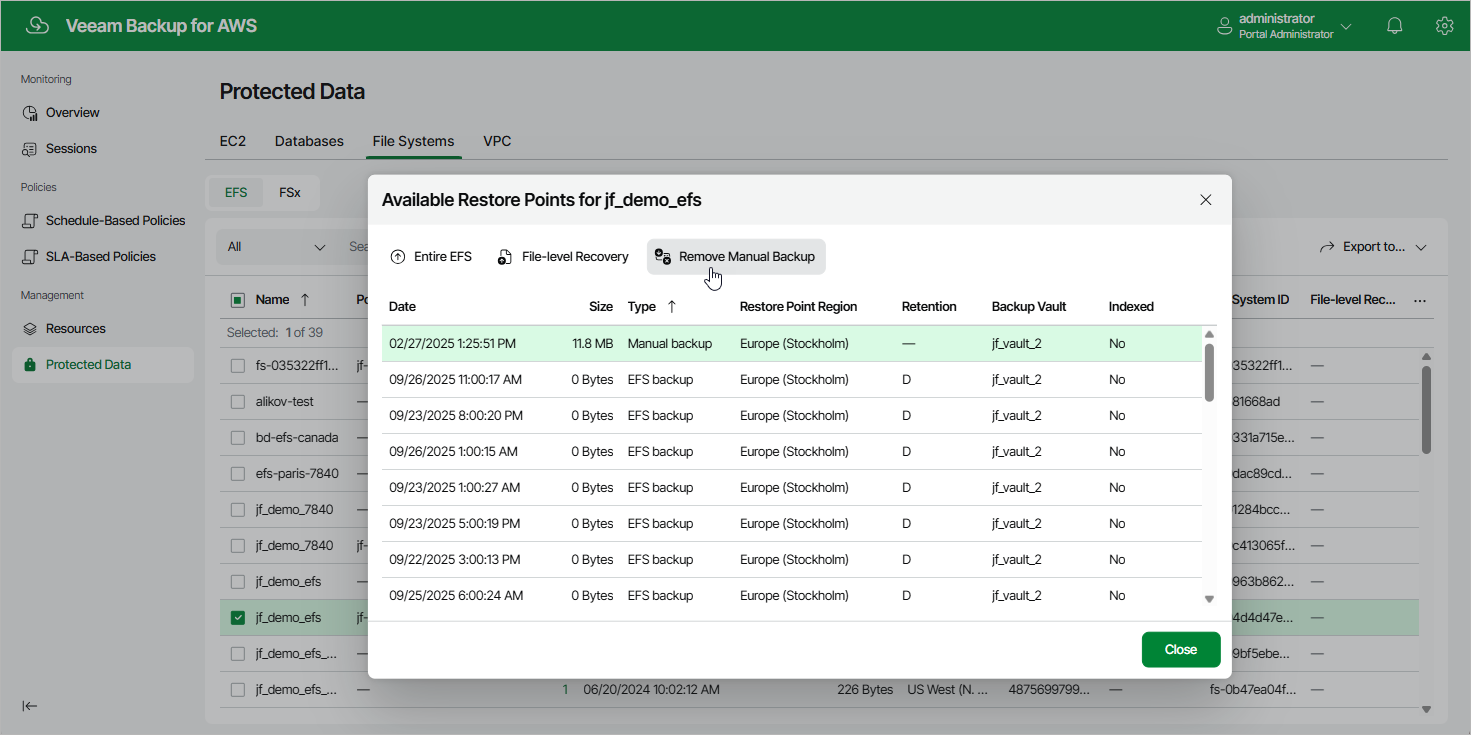
Task: Toggle the select-all checkbox in Name header
Action: point(238,300)
